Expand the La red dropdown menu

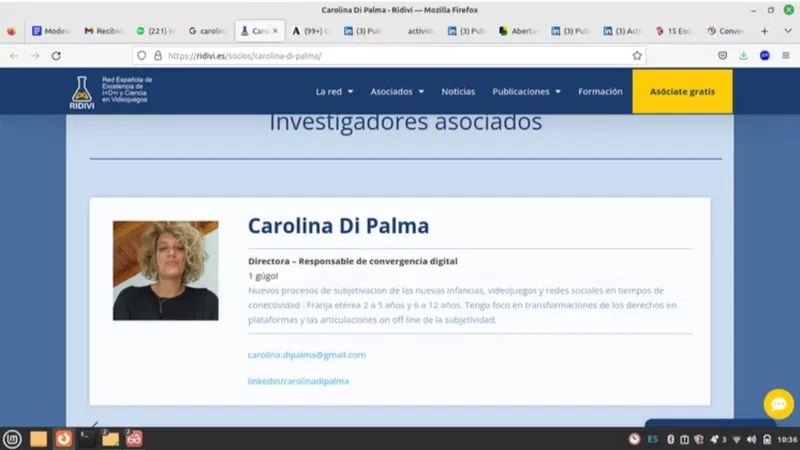pyautogui.click(x=335, y=91)
